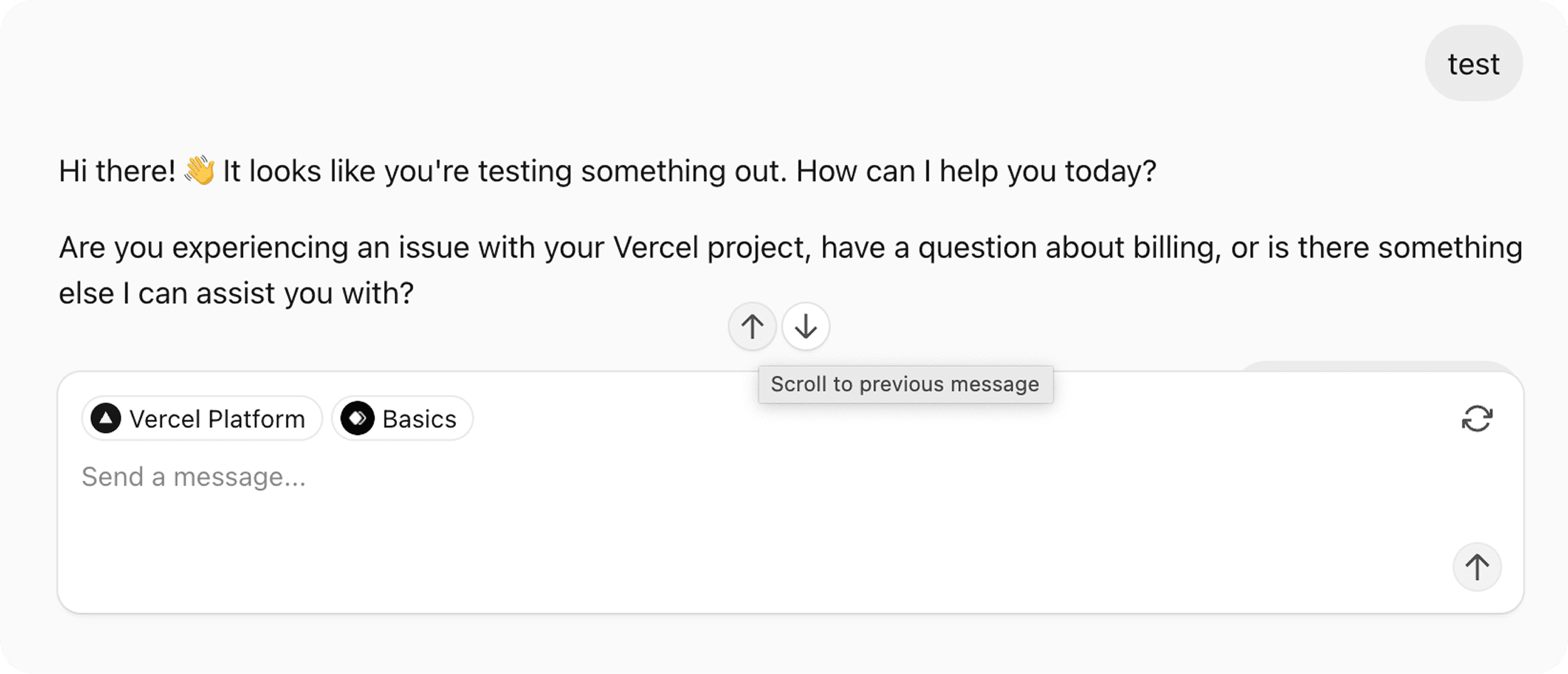Click the Basics label text
Viewport: 1568px width, 674px height.
(419, 419)
